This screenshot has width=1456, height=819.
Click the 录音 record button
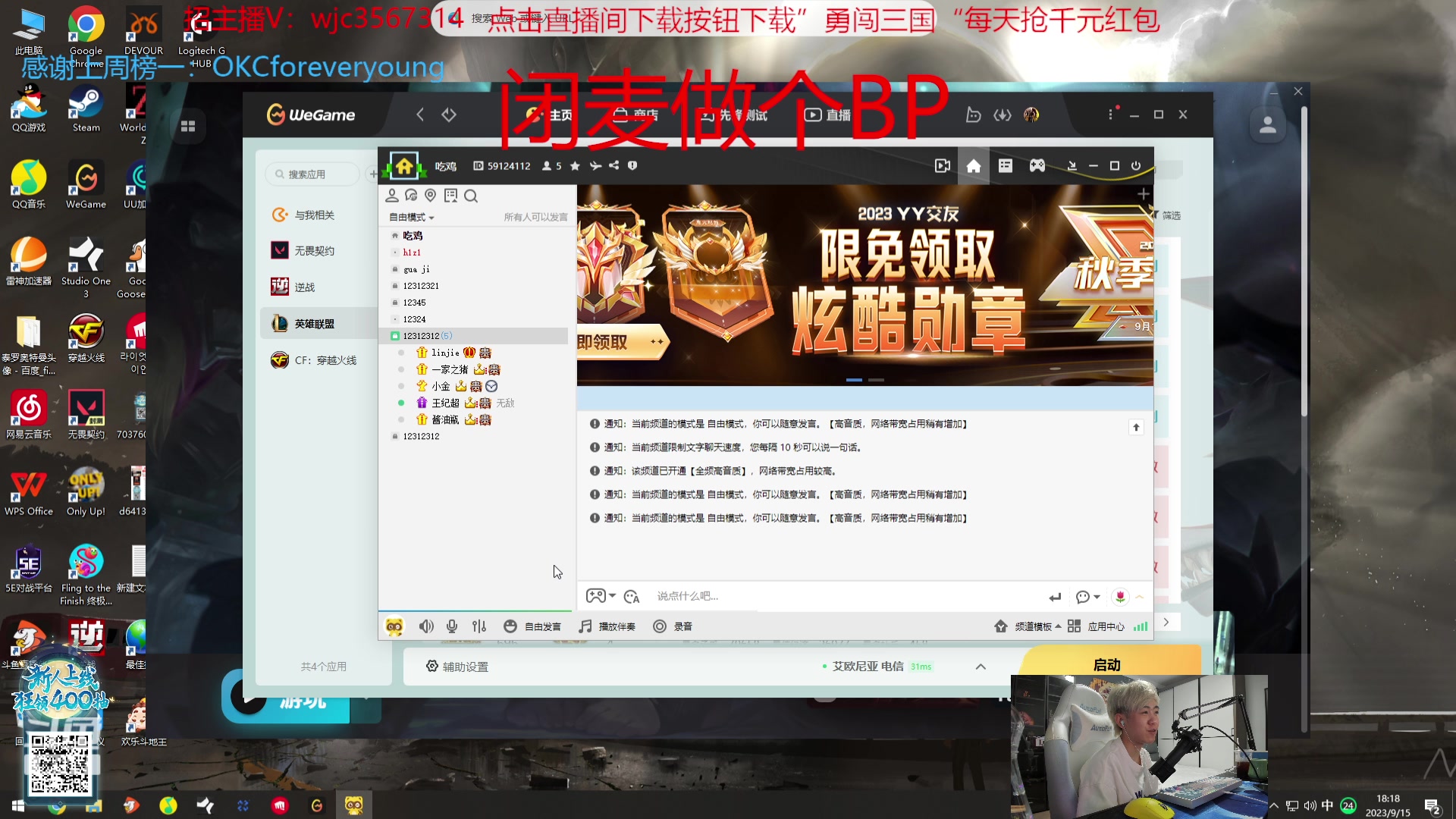click(x=673, y=626)
